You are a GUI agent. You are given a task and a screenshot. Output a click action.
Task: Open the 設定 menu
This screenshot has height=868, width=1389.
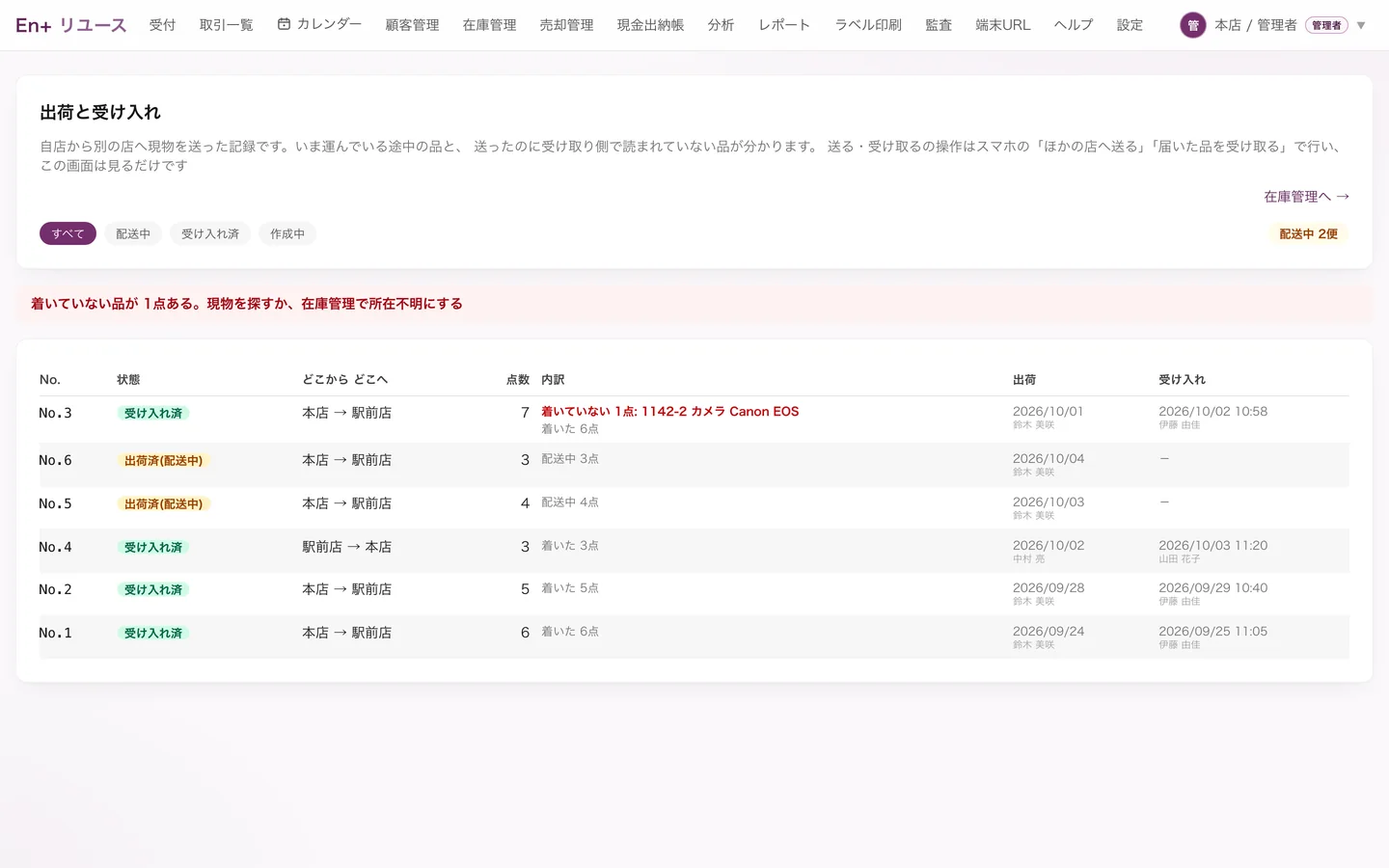(x=1130, y=25)
